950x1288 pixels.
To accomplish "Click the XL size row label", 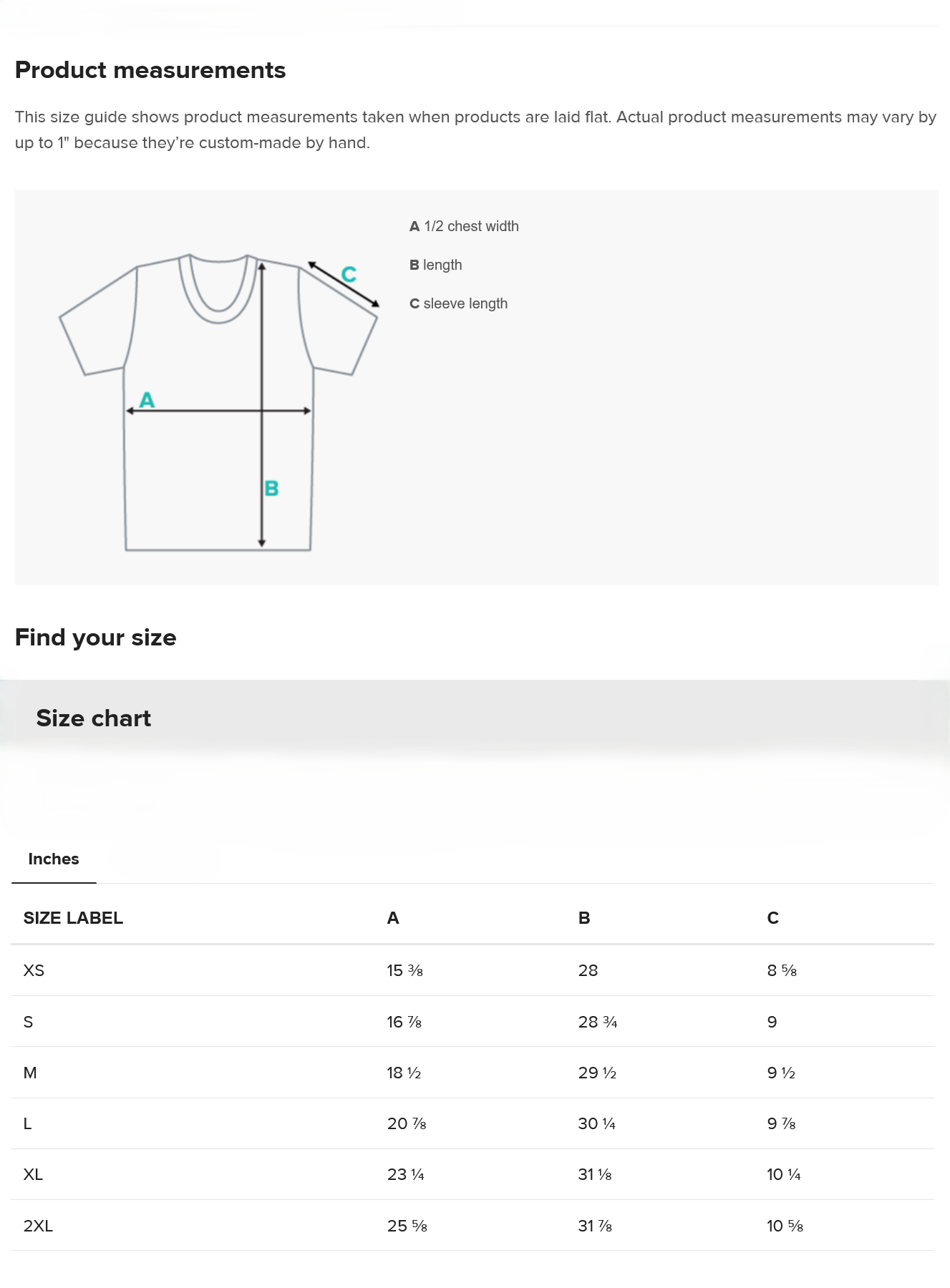I will click(33, 1174).
